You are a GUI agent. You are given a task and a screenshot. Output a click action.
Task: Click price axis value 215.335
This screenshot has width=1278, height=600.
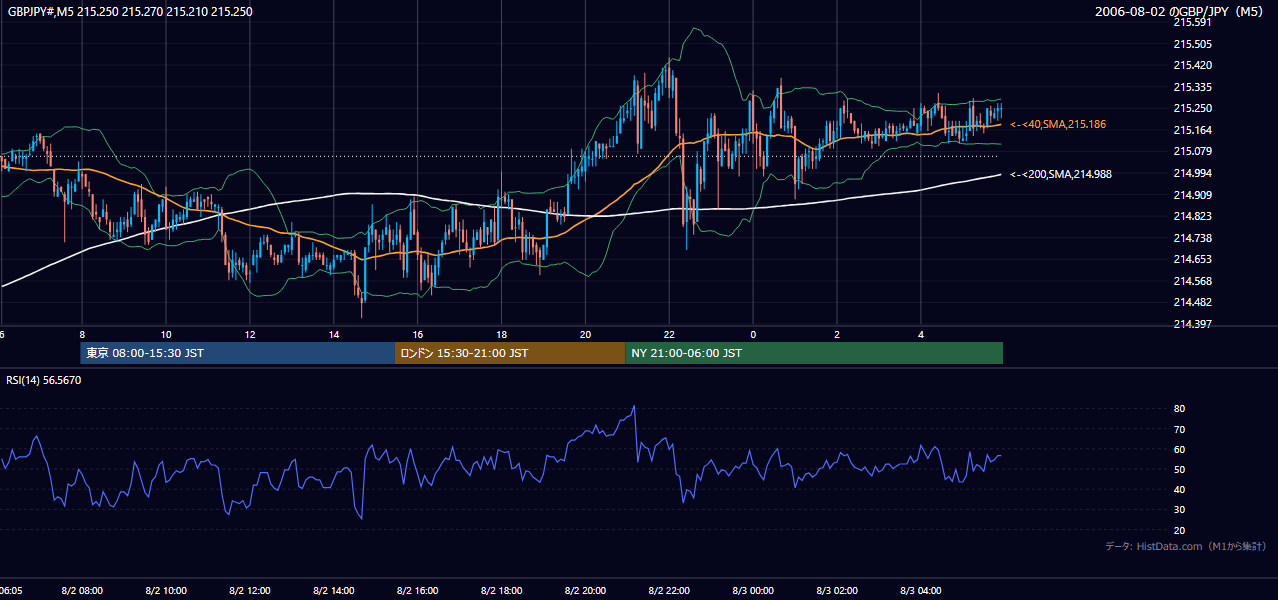[x=1192, y=87]
